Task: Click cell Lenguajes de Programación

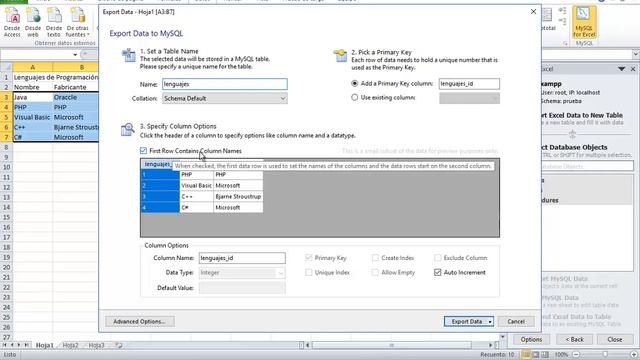Action: [x=56, y=77]
